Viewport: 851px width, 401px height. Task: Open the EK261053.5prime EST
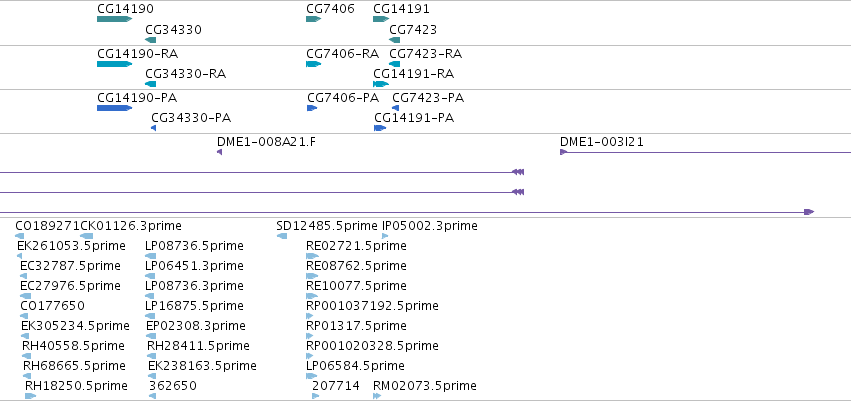71,246
